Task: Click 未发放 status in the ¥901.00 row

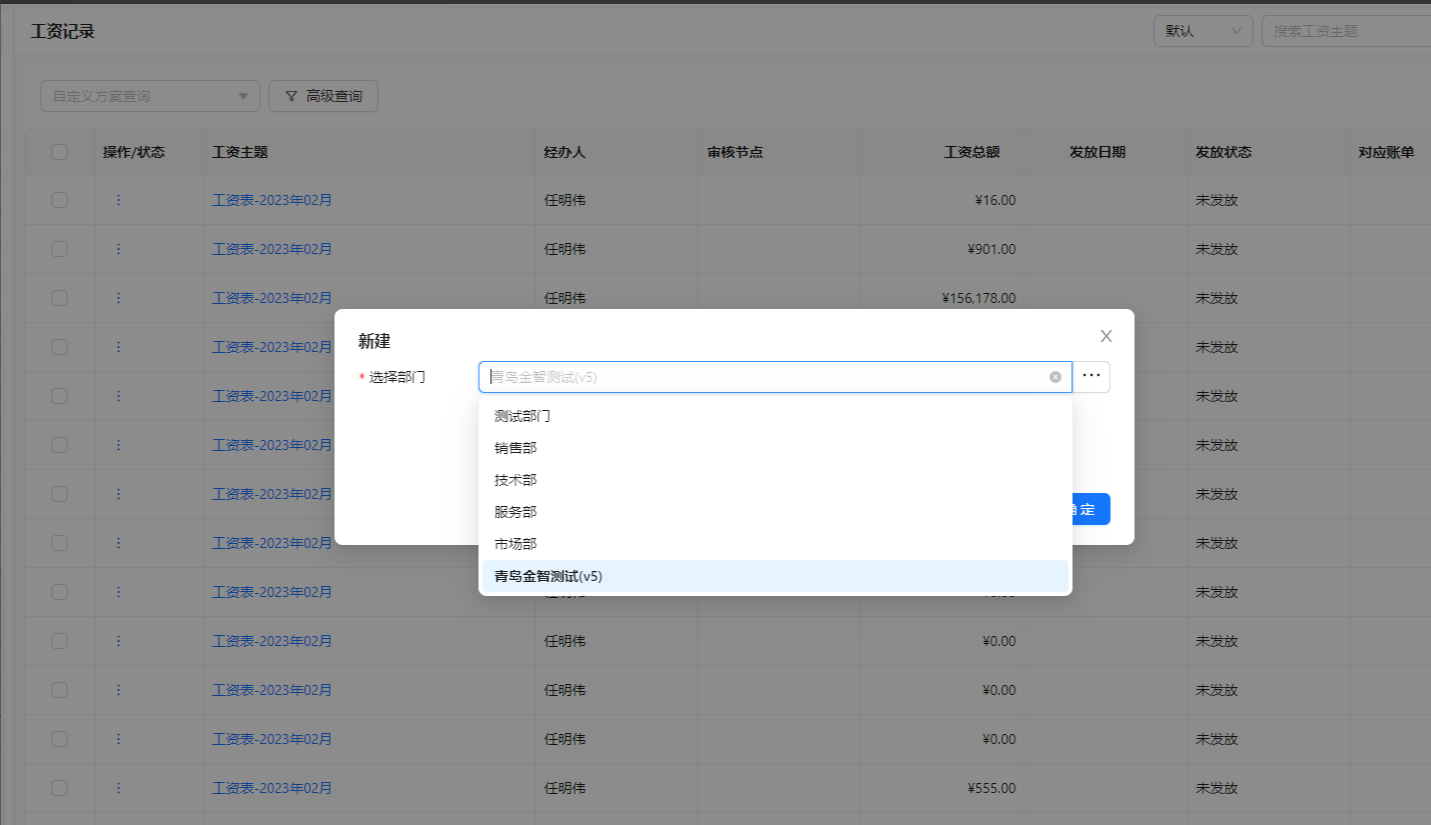Action: (1217, 249)
